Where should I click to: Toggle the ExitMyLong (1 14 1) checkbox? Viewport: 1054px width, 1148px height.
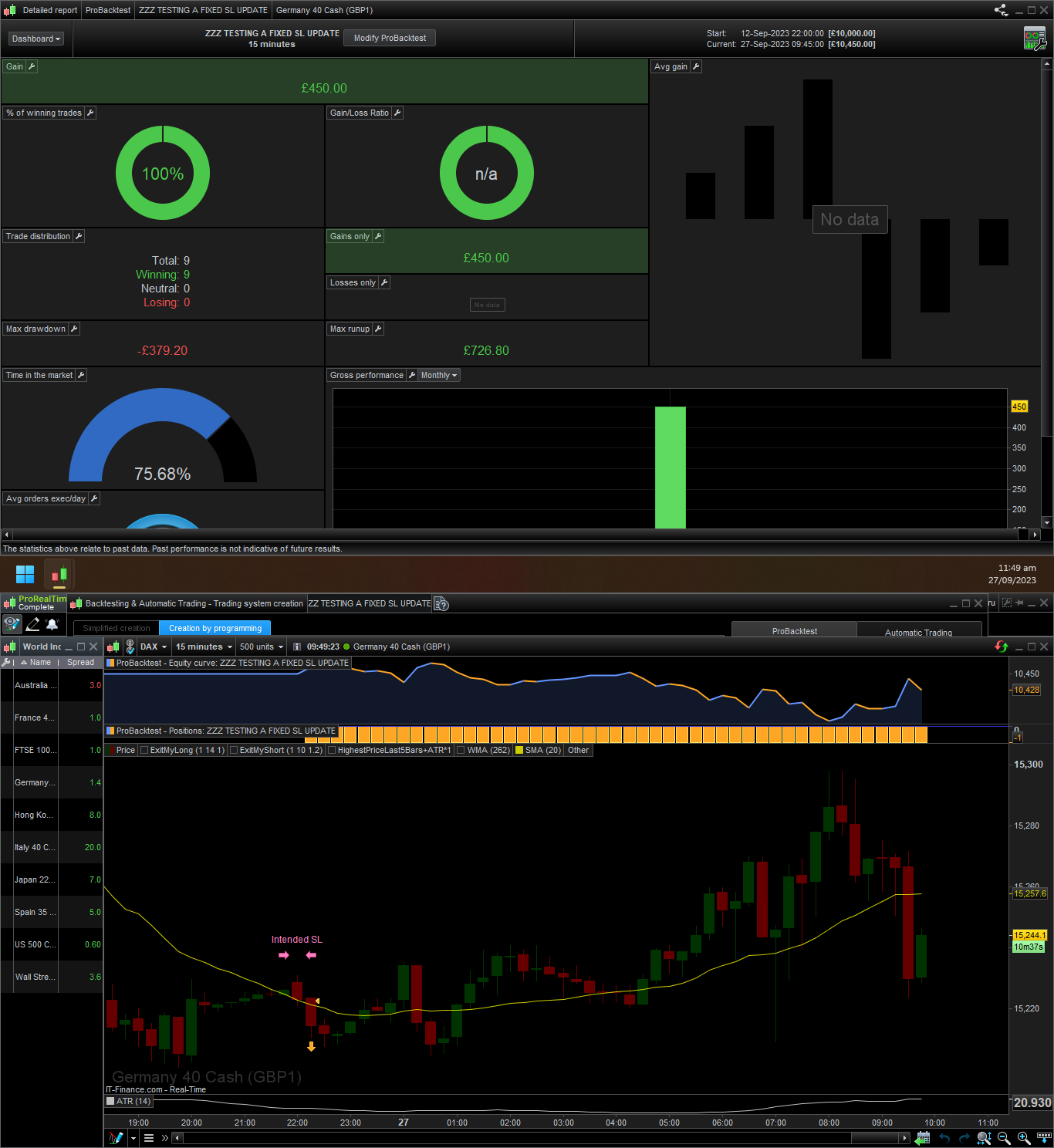point(144,750)
